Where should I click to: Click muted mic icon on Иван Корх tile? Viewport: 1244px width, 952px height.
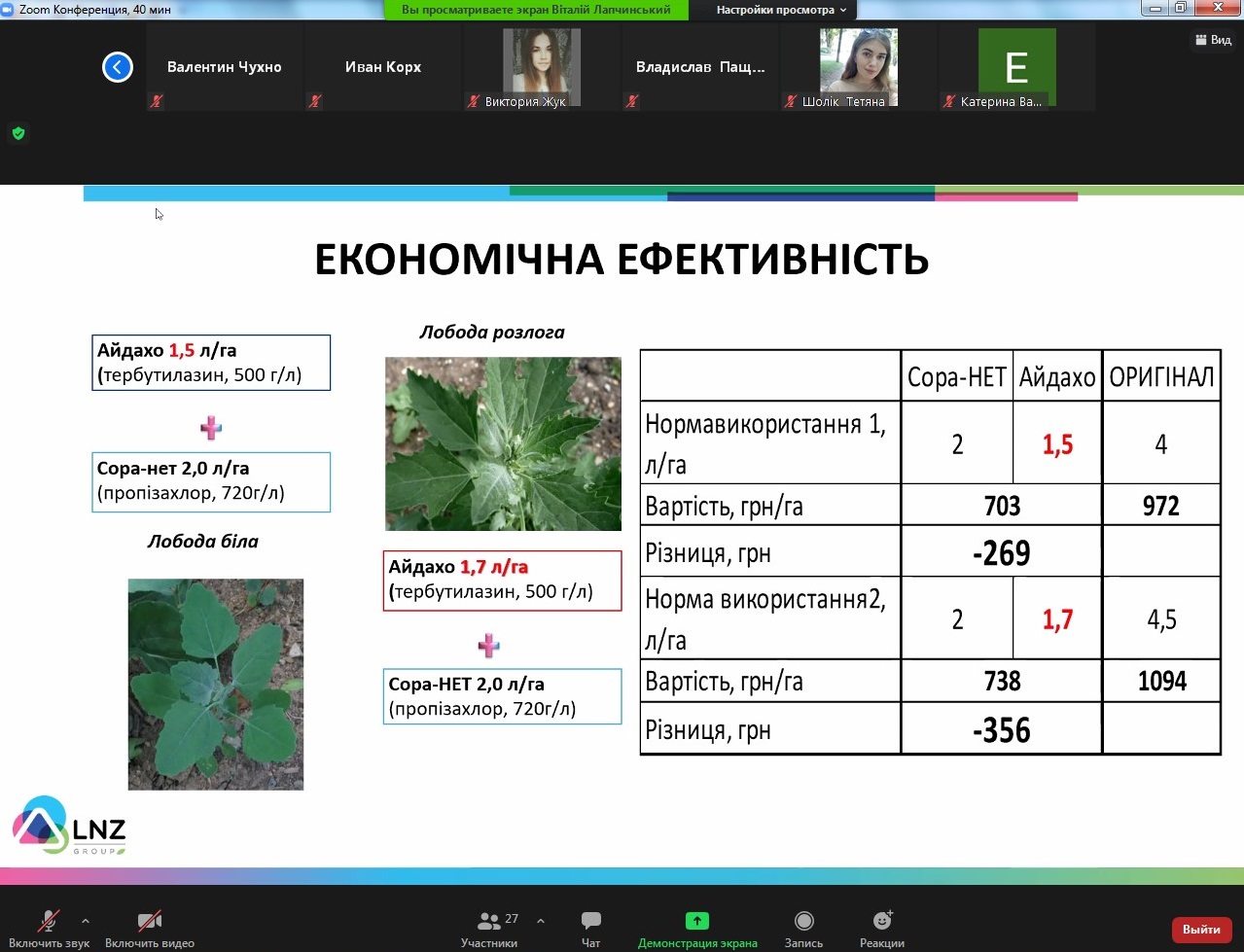point(315,101)
